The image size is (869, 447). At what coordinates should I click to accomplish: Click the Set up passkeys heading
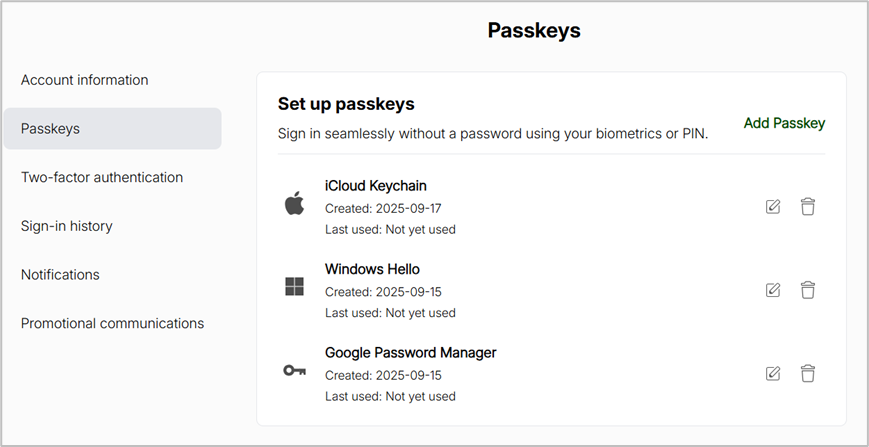[346, 104]
